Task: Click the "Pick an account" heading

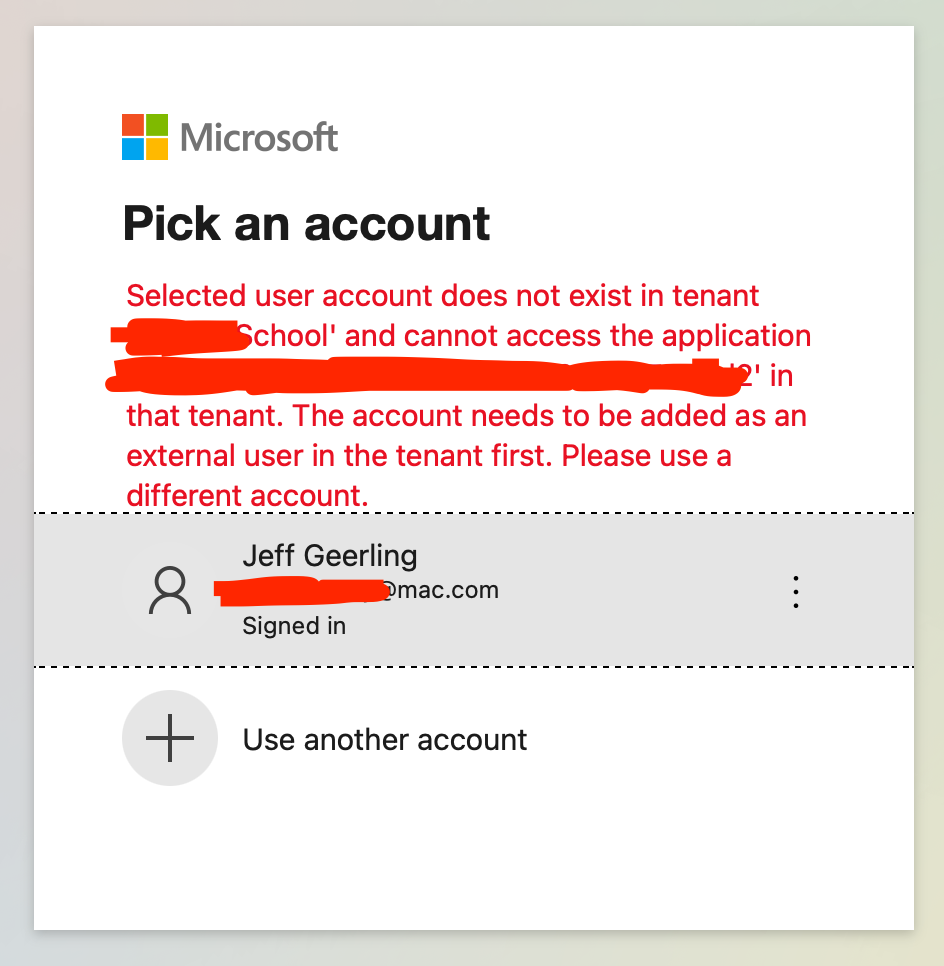Action: (306, 223)
